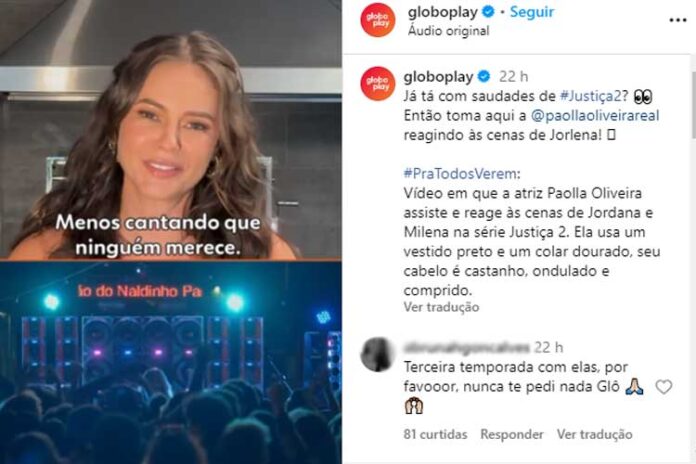Click the video of Paolla Oliveira to pause
This screenshot has height=464, width=696.
[171, 130]
